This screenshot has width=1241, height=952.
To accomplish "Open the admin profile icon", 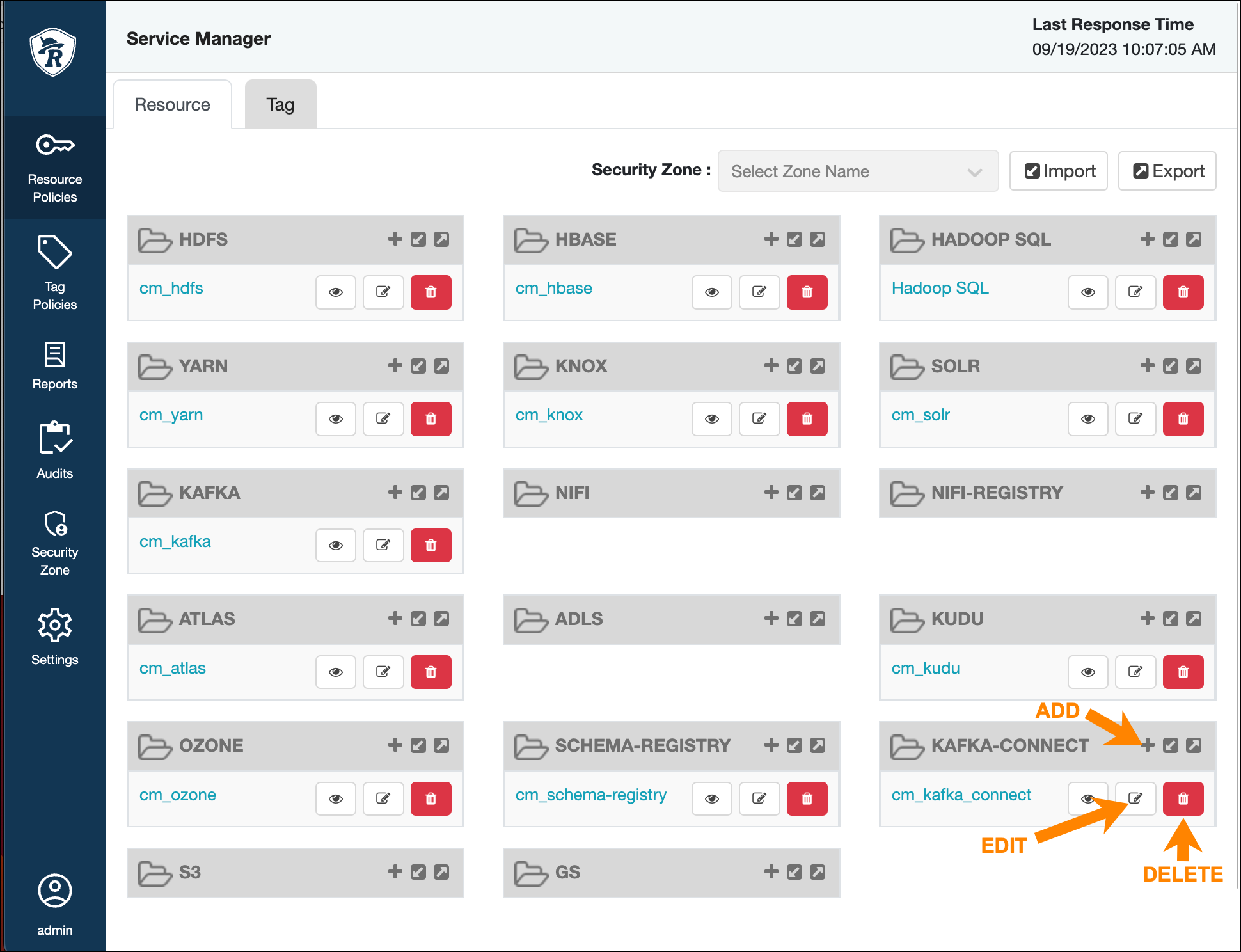I will 54,890.
